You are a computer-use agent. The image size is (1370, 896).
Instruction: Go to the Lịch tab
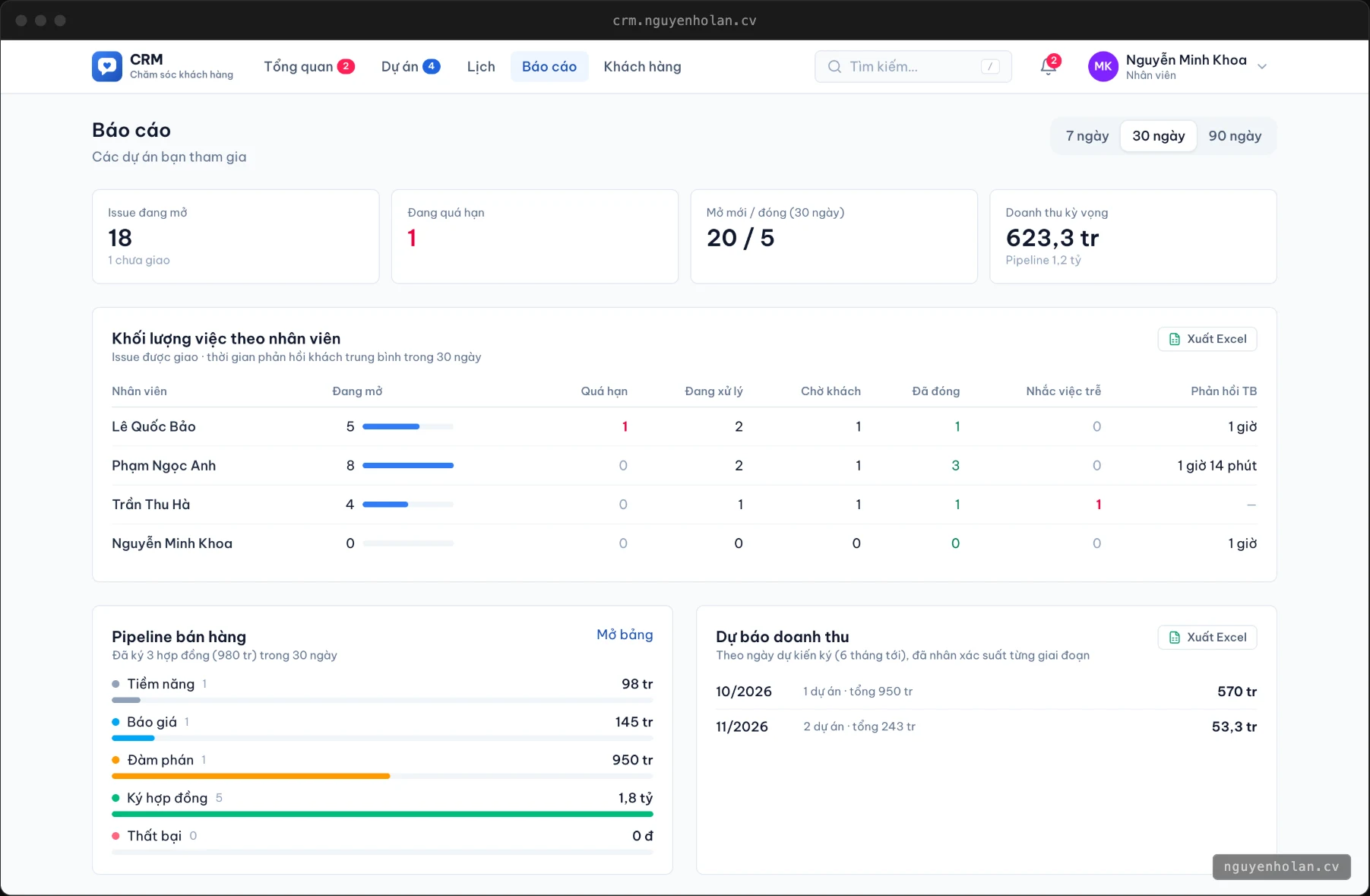click(481, 67)
